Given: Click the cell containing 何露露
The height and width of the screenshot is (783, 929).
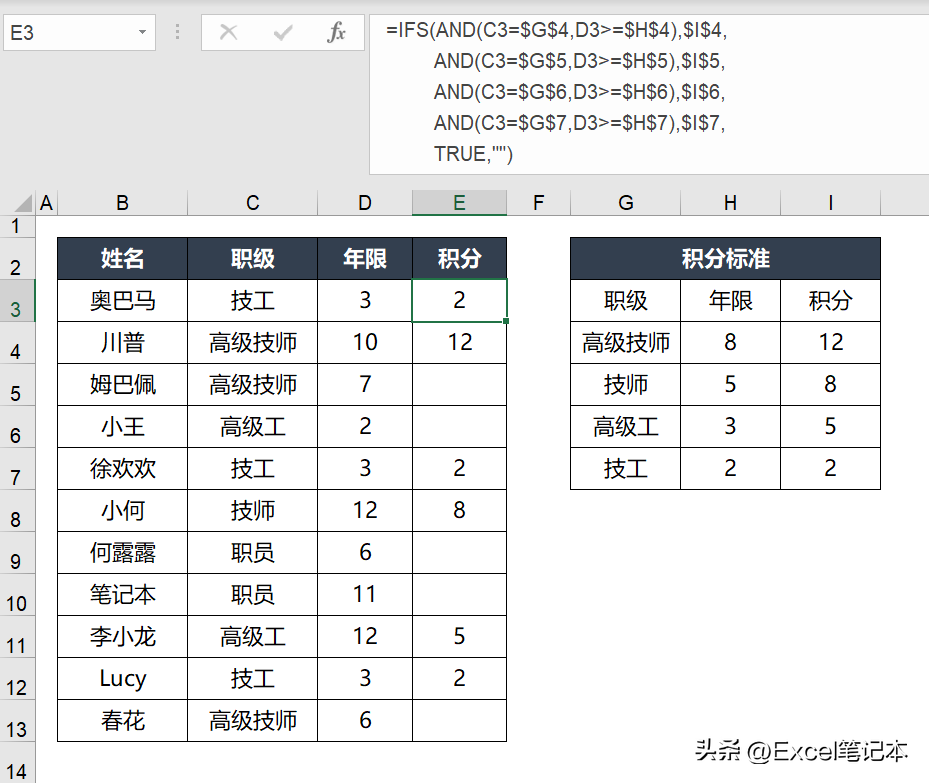Looking at the screenshot, I should coord(122,553).
